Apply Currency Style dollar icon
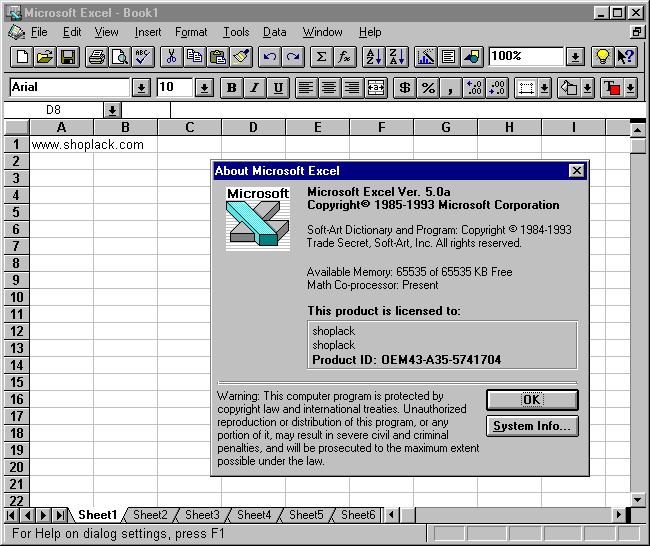Screen dimensions: 650x546 click(405, 88)
